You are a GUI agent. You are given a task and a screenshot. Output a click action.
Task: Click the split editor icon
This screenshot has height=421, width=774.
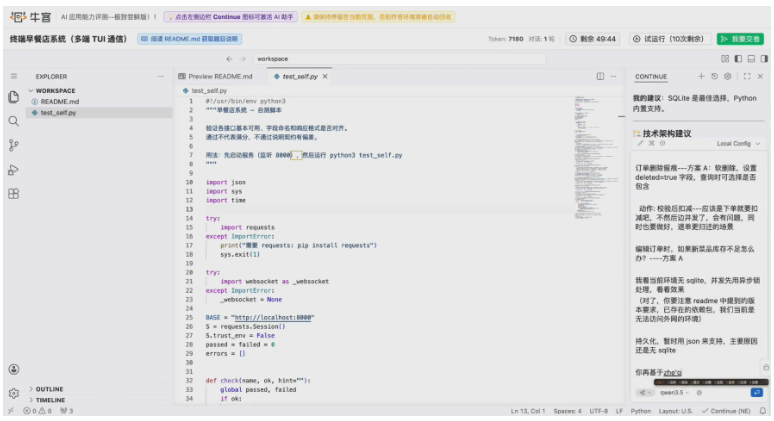point(600,76)
